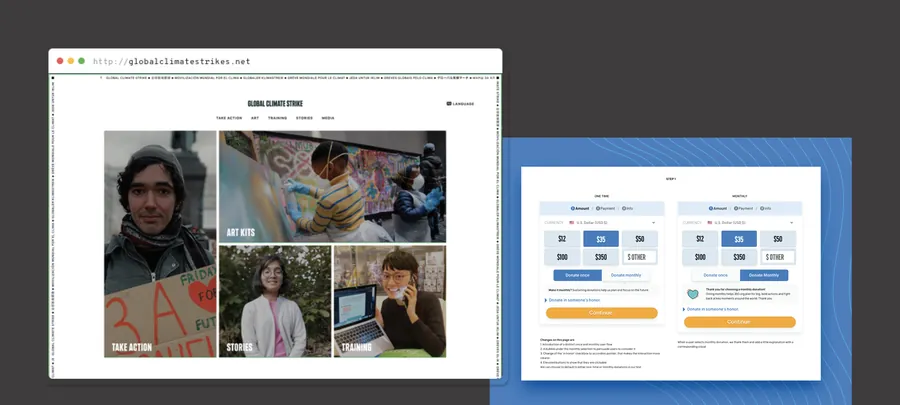Click the US flag icon in One Time form
Viewport: 900px width, 405px height.
click(x=572, y=223)
